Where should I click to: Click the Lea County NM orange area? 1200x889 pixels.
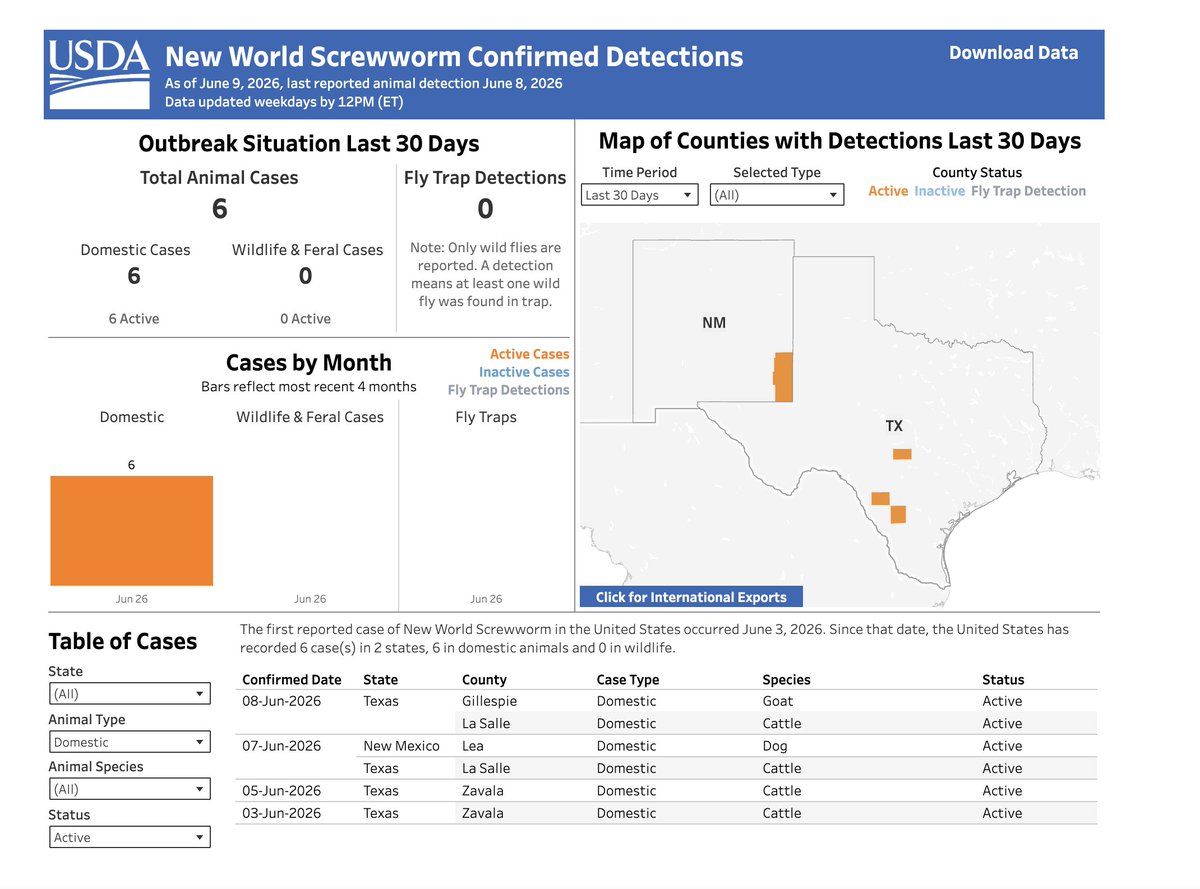[x=783, y=377]
